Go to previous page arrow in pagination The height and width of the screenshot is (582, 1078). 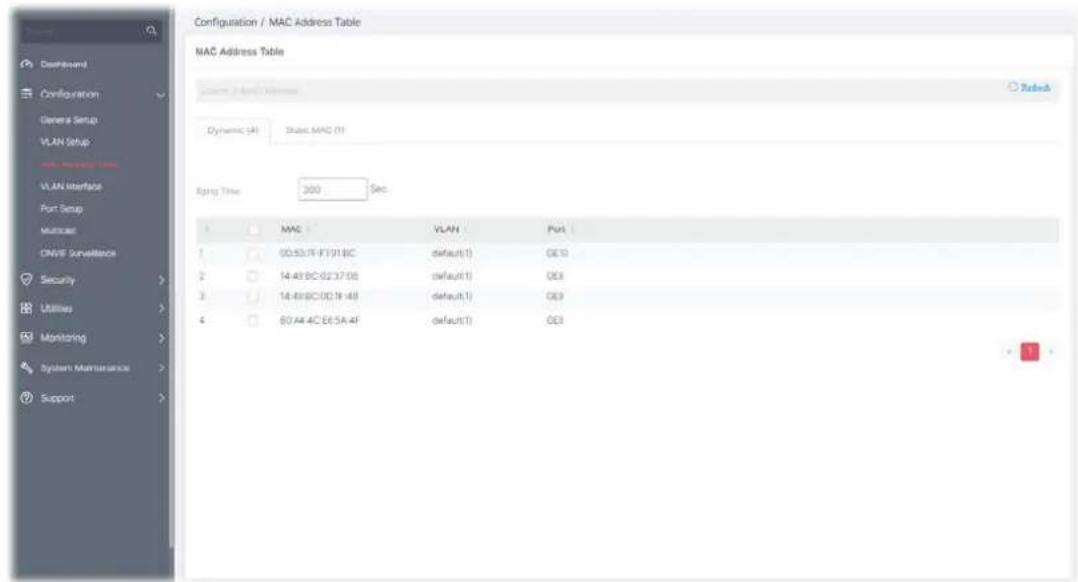1009,352
